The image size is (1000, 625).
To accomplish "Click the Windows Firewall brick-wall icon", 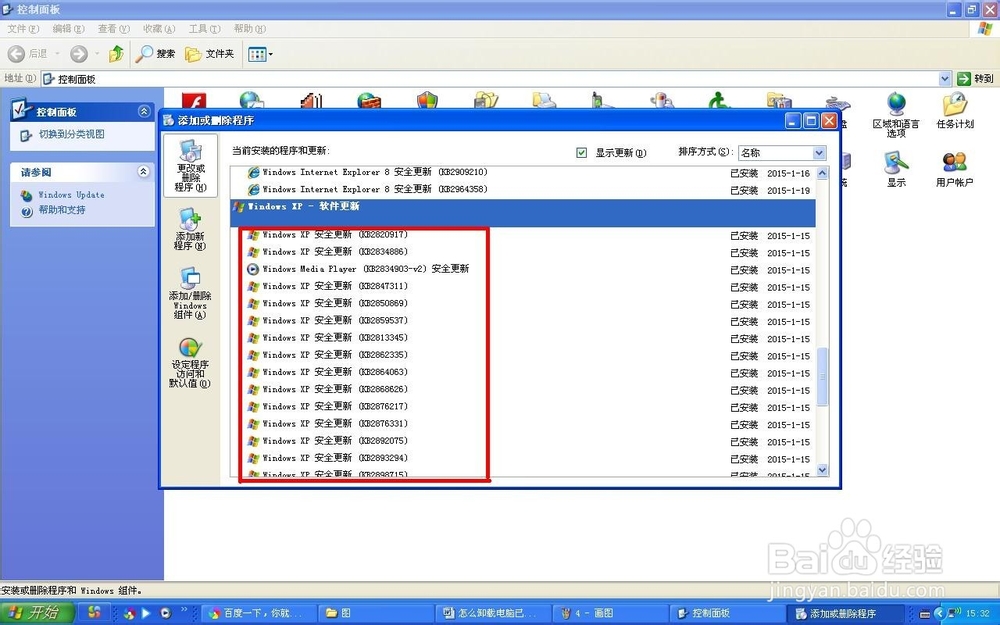I will click(369, 100).
